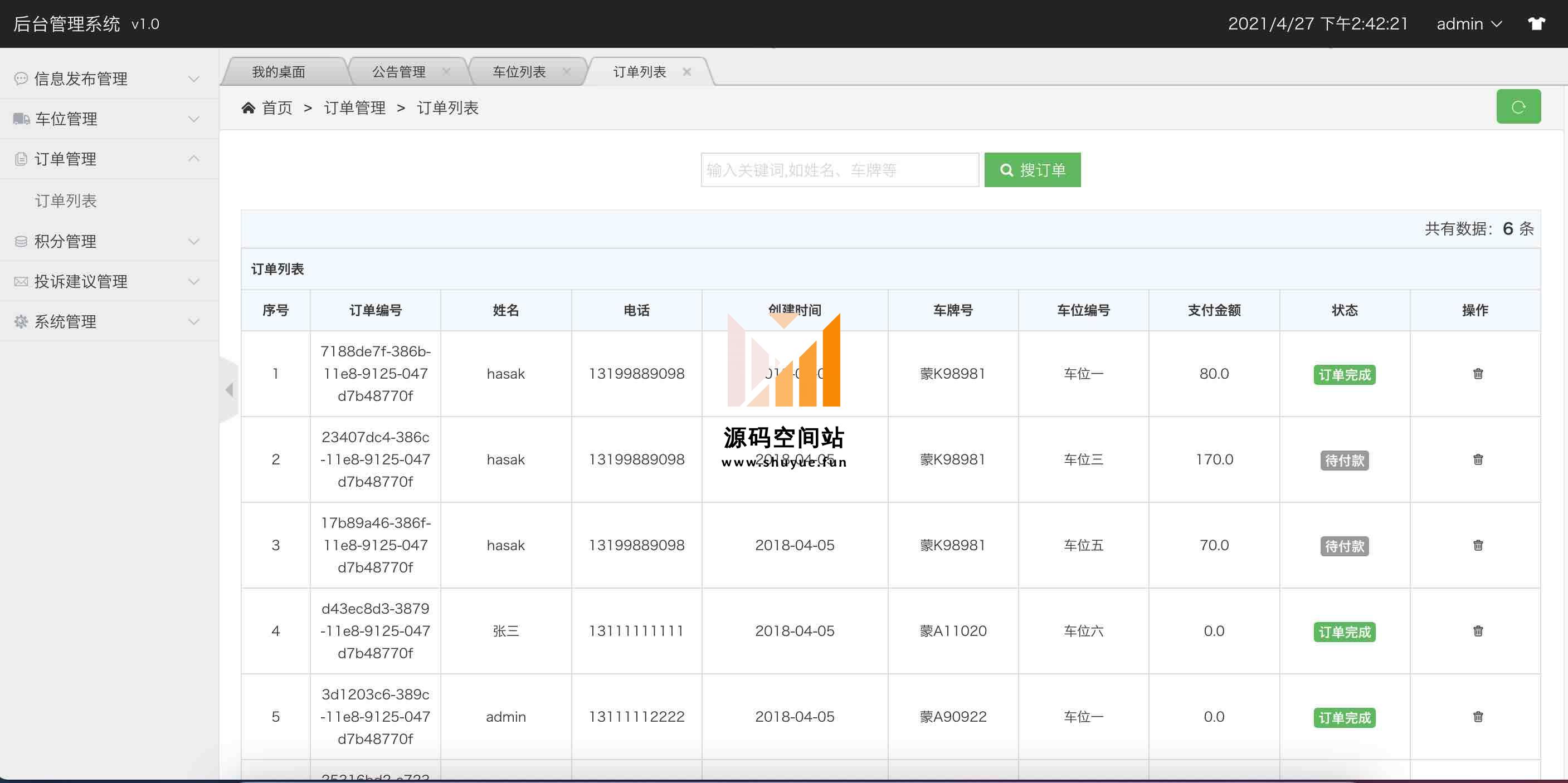
Task: Switch to 我的桌面 tab
Action: point(279,72)
